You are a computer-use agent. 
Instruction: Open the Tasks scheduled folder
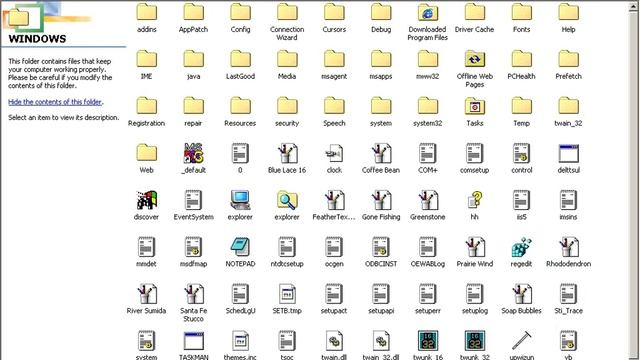[474, 107]
